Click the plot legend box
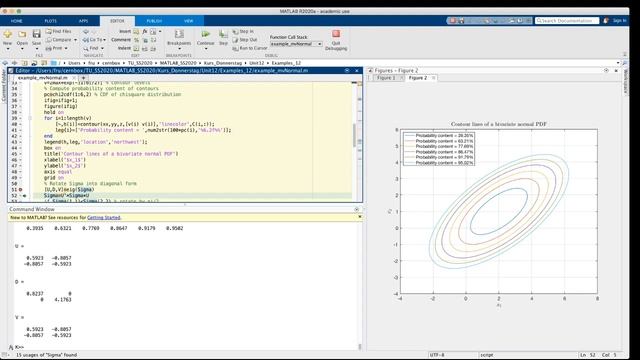This screenshot has height=360, width=640. 439,149
